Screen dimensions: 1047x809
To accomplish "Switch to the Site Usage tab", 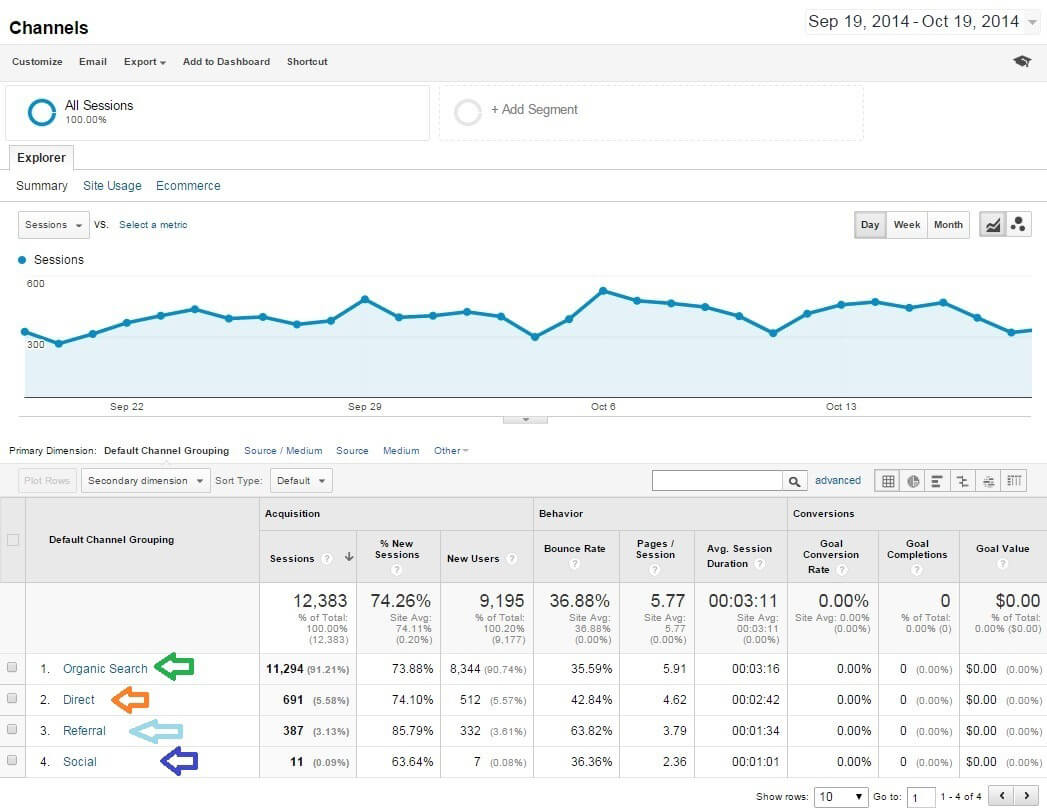I will point(112,185).
